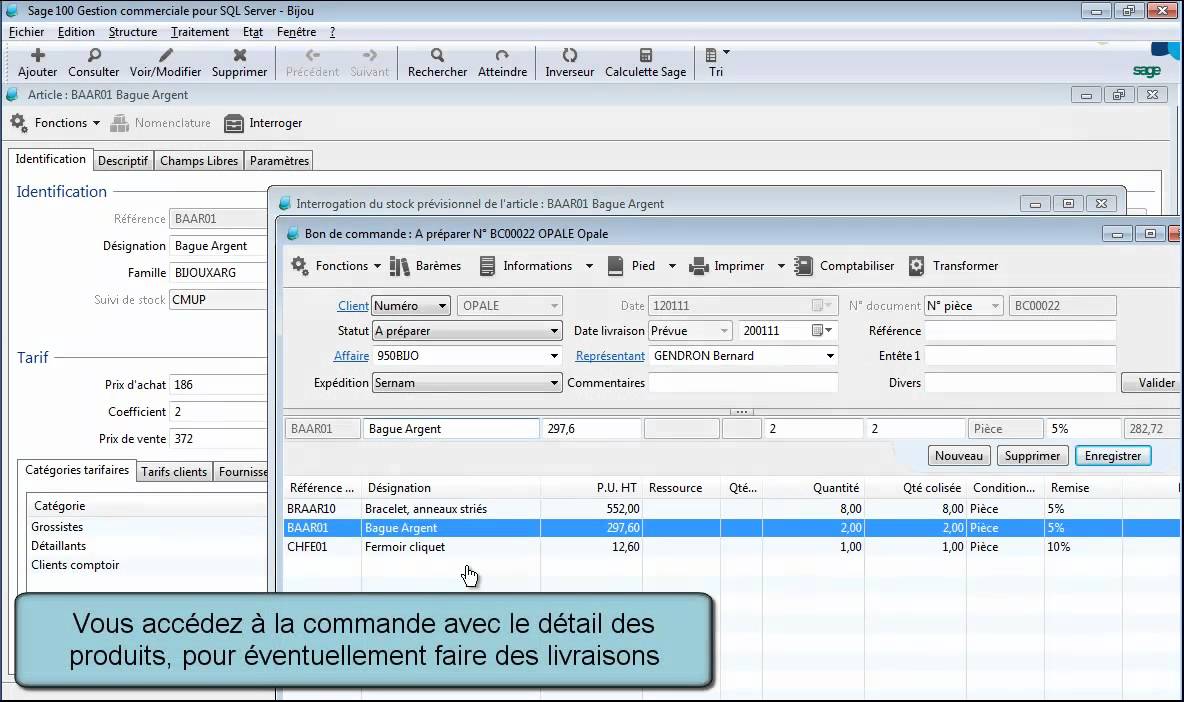Viewport: 1184px width, 702px height.
Task: Click the Interroger icon in Article window
Action: pyautogui.click(x=234, y=123)
